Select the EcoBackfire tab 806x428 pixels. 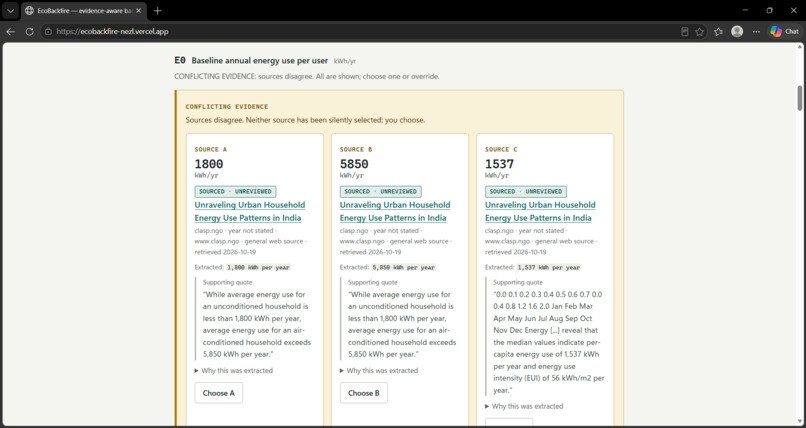[84, 11]
